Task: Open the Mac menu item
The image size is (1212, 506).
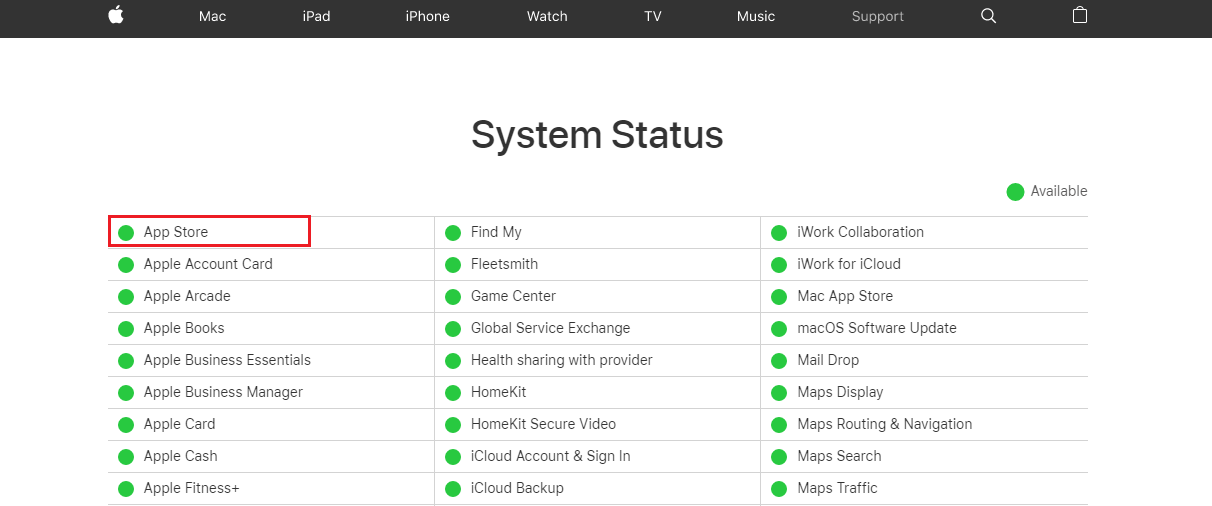Action: click(212, 16)
